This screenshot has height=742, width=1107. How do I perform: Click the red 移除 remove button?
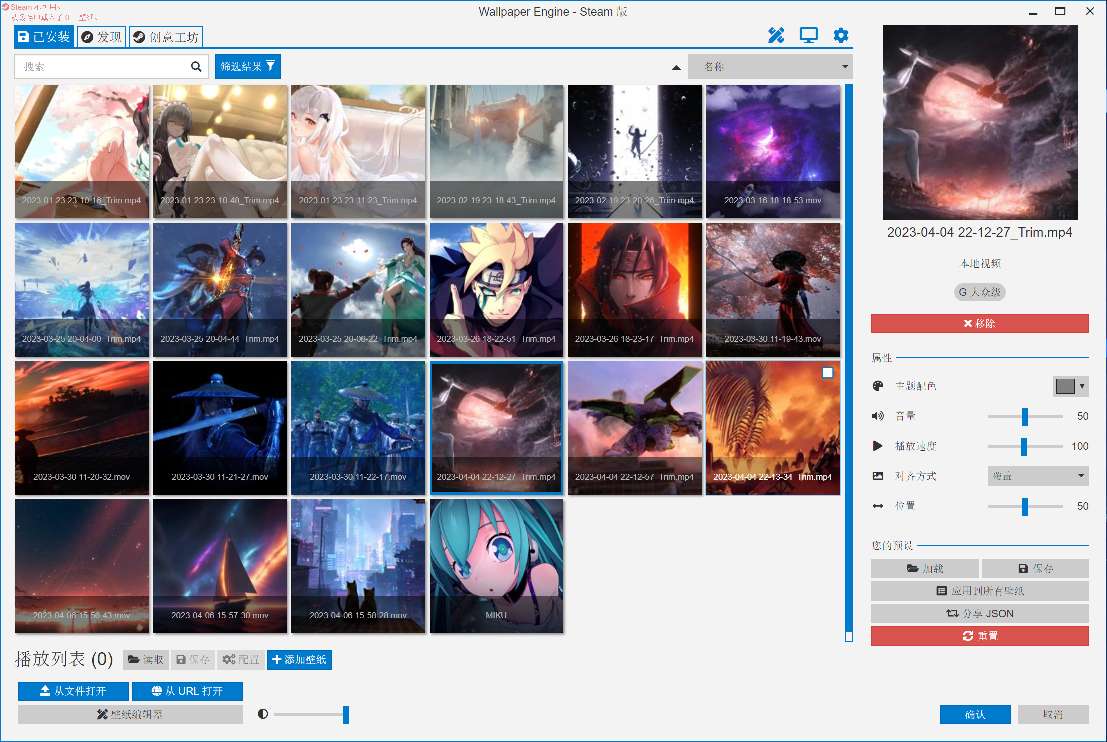point(979,323)
